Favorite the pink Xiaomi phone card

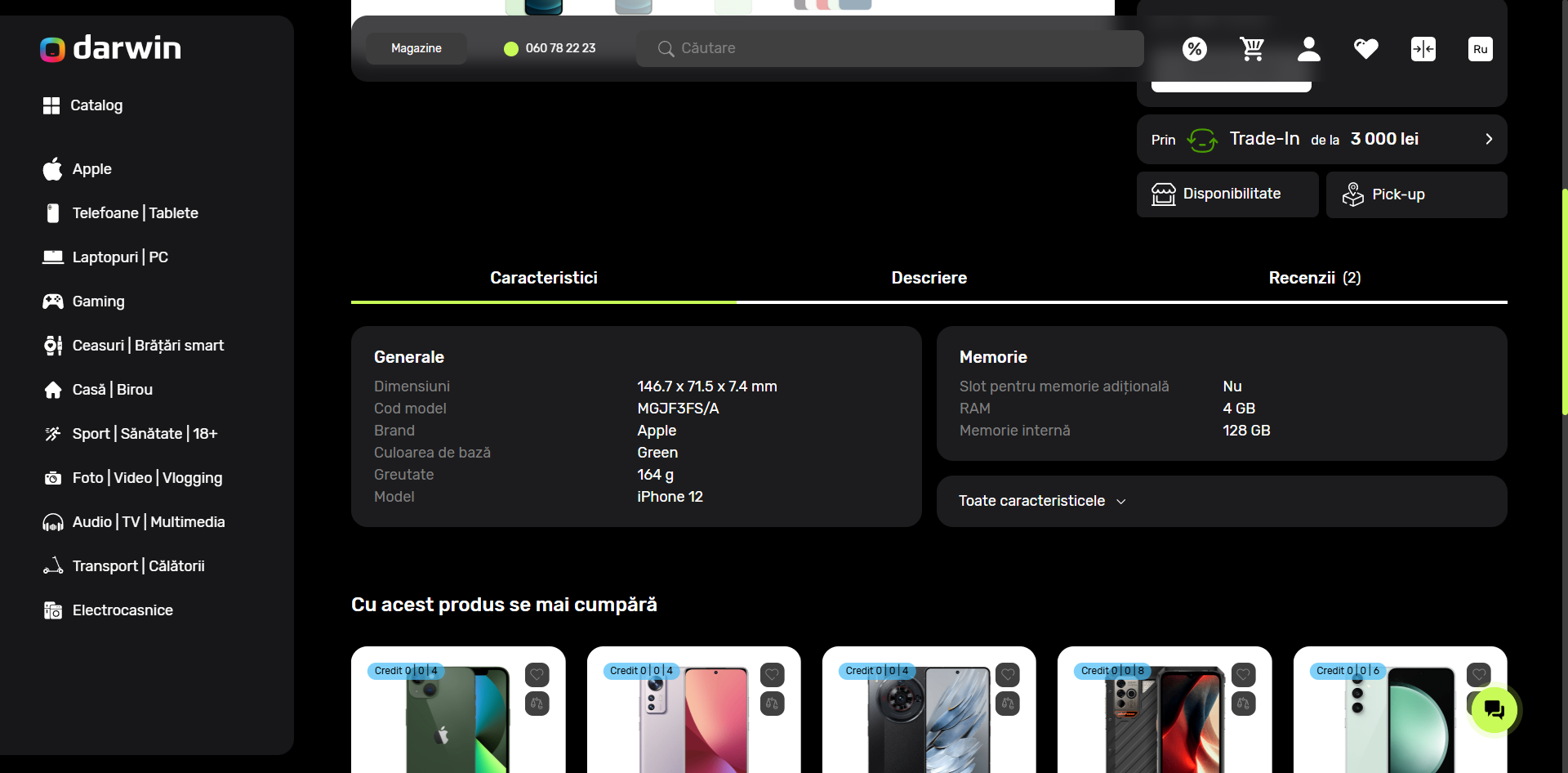(x=772, y=675)
